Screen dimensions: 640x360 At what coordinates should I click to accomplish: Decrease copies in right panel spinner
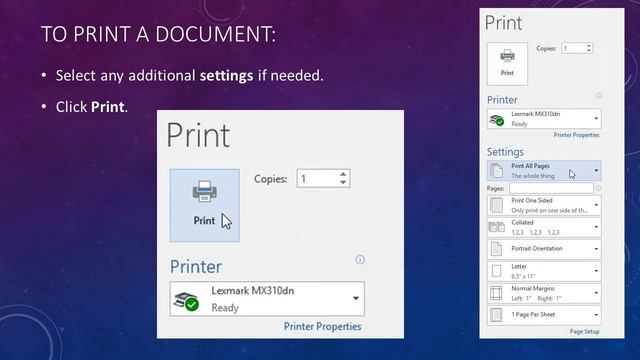(x=589, y=51)
